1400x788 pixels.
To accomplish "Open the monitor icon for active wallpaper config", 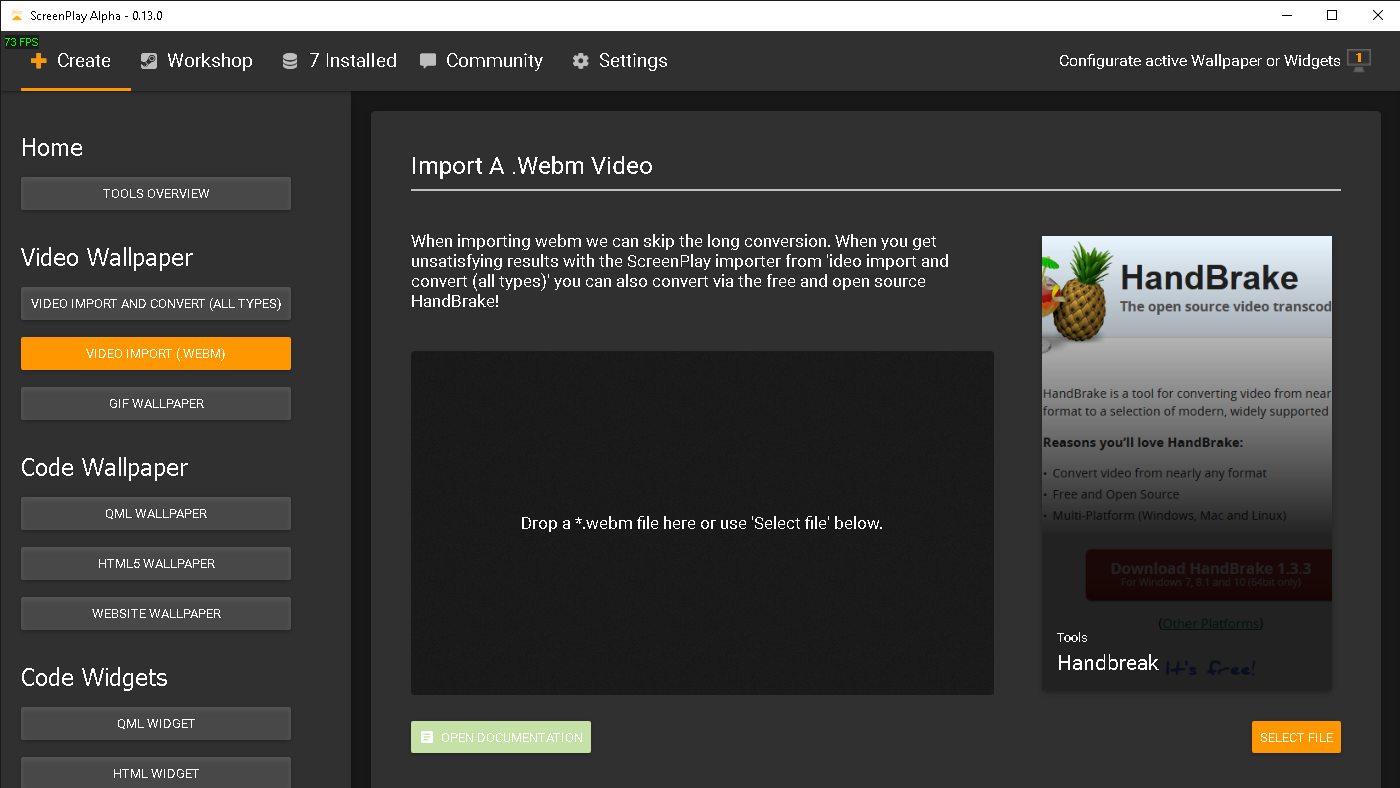I will (1358, 60).
